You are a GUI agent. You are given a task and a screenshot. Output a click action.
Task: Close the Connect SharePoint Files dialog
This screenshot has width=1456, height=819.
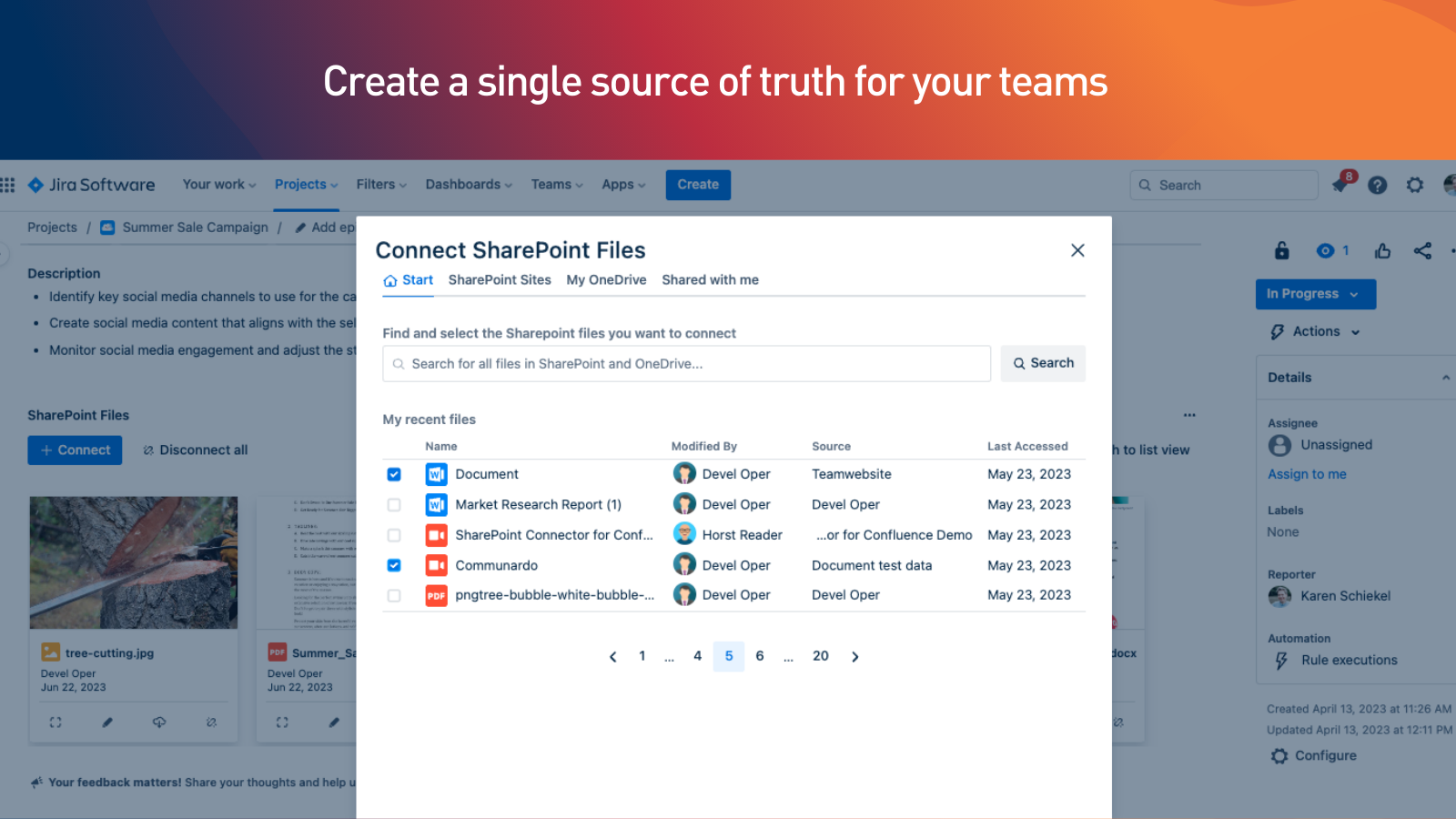pos(1077,250)
